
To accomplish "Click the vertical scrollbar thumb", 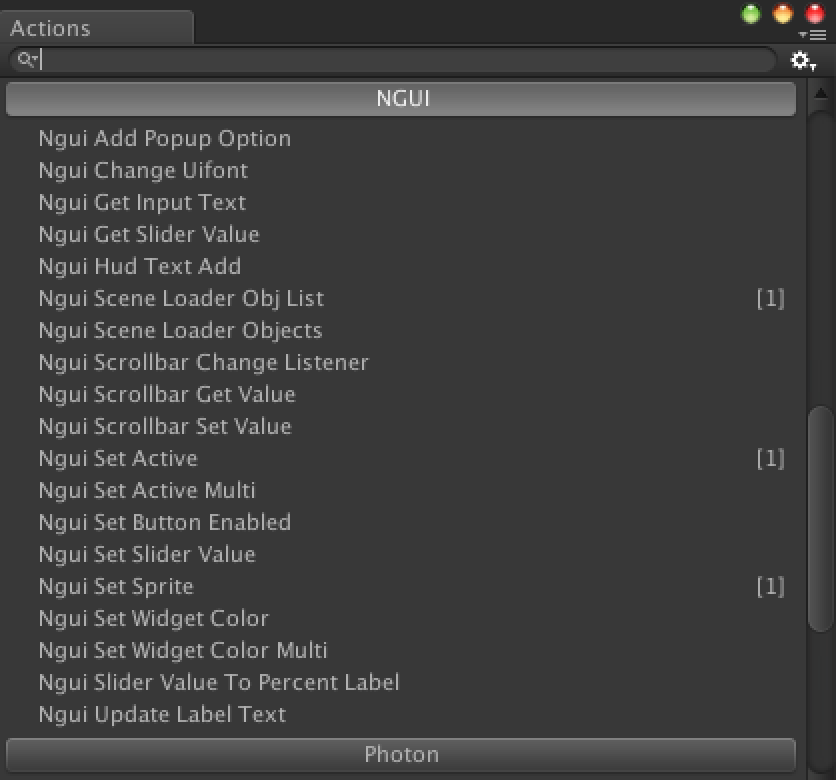I will click(821, 519).
